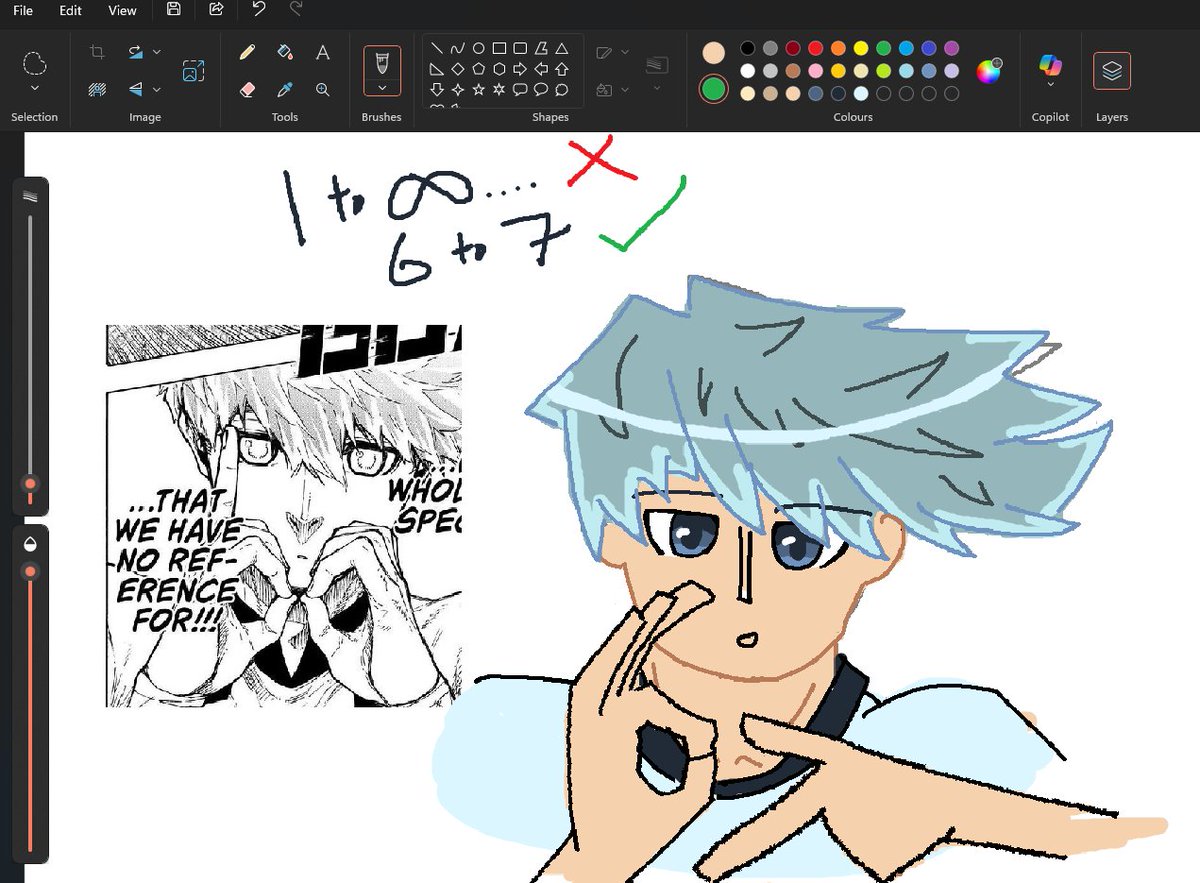Screen dimensions: 1200x883
Task: Open the File menu
Action: 23,10
